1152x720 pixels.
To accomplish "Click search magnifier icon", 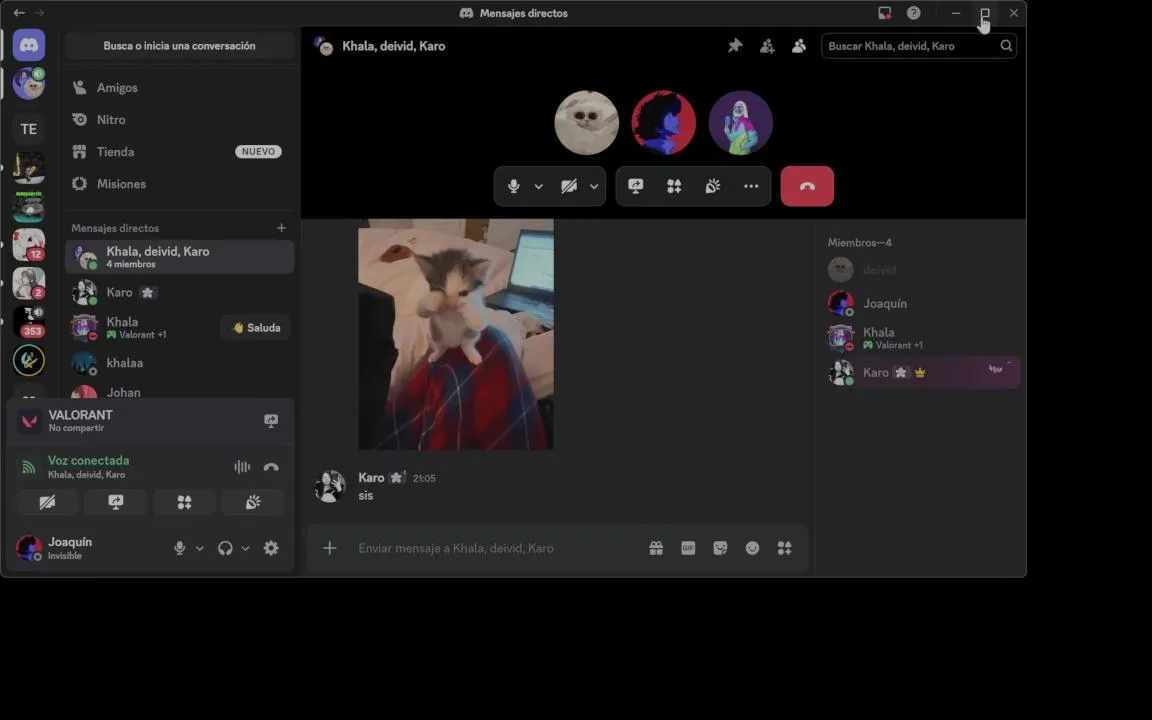I will tap(1006, 46).
